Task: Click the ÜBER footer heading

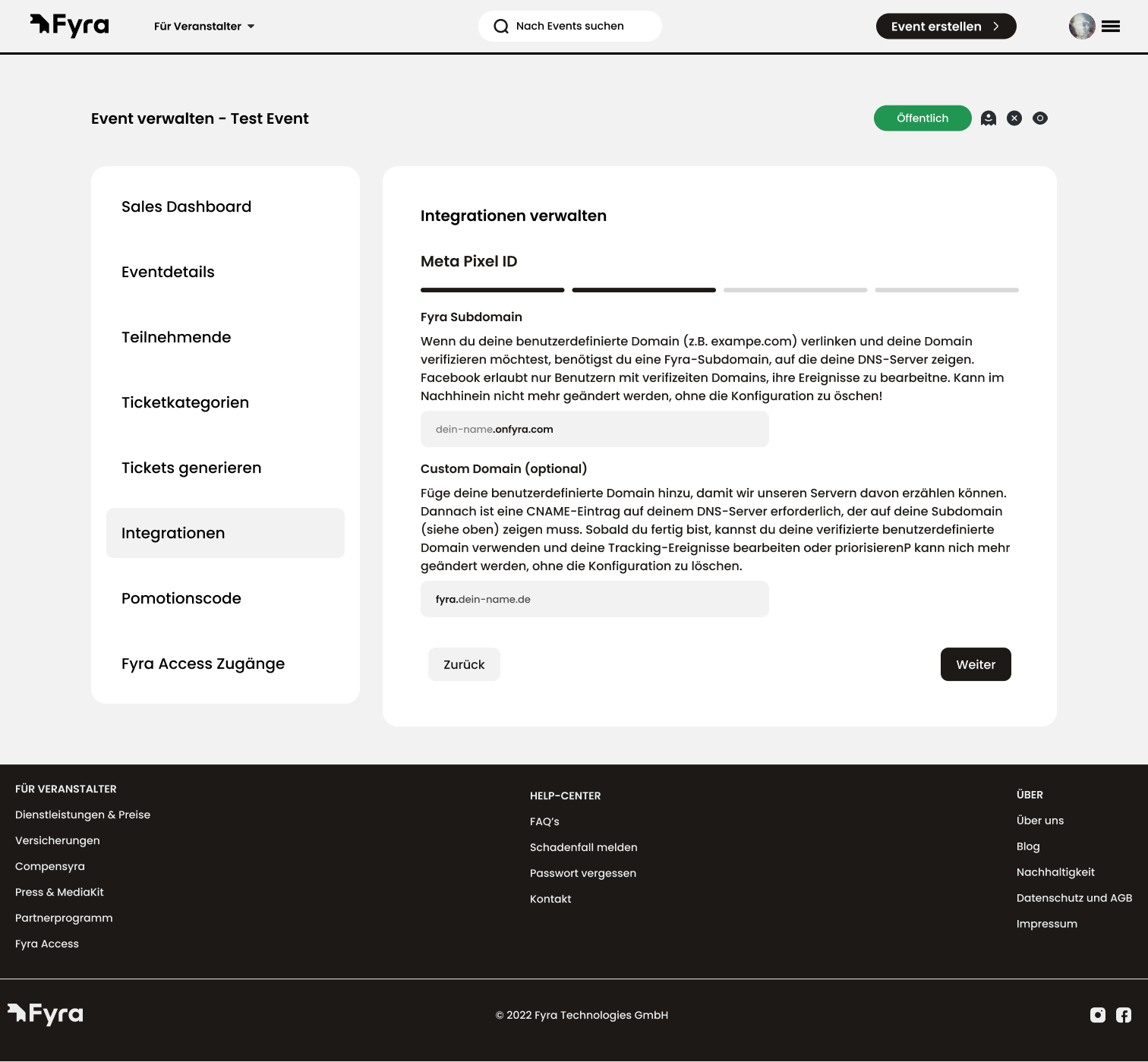Action: [1030, 795]
